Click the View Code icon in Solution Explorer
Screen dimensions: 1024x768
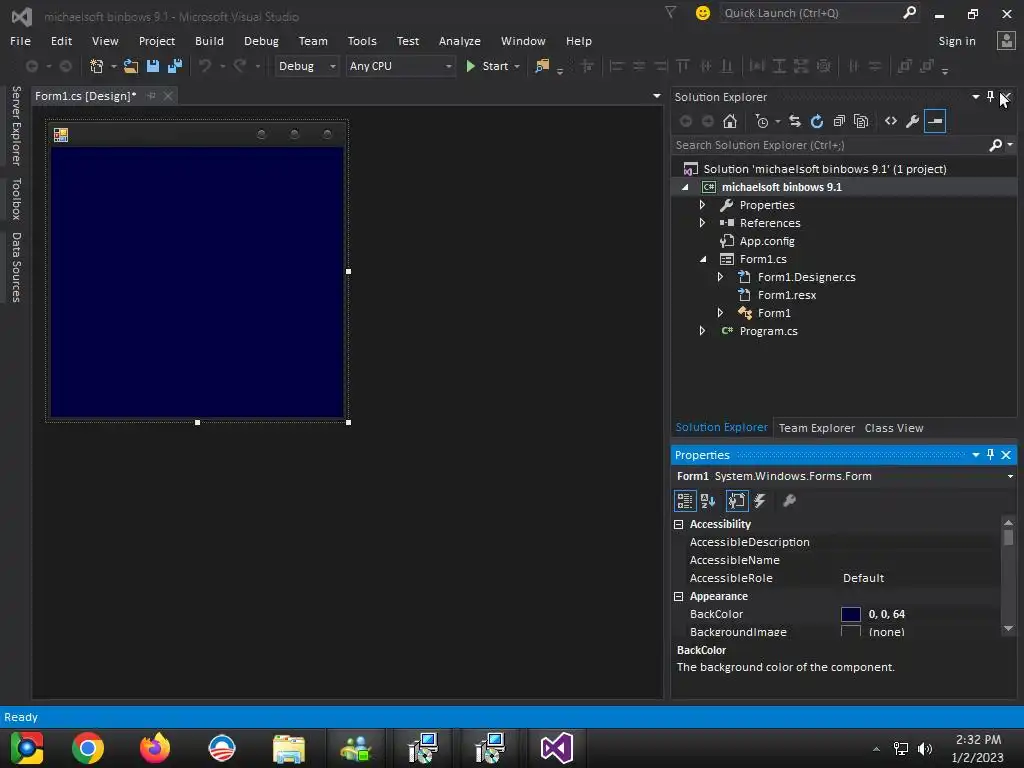pyautogui.click(x=891, y=121)
